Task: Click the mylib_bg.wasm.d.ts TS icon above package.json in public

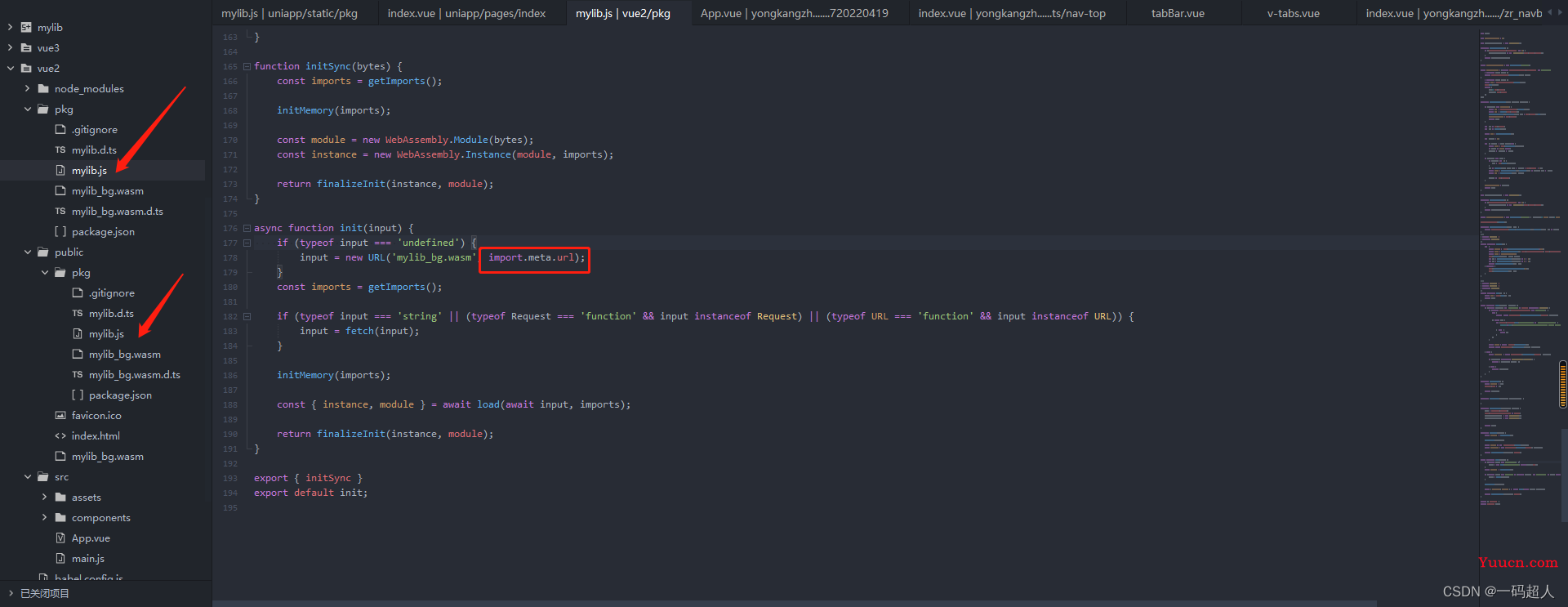Action: click(x=78, y=374)
